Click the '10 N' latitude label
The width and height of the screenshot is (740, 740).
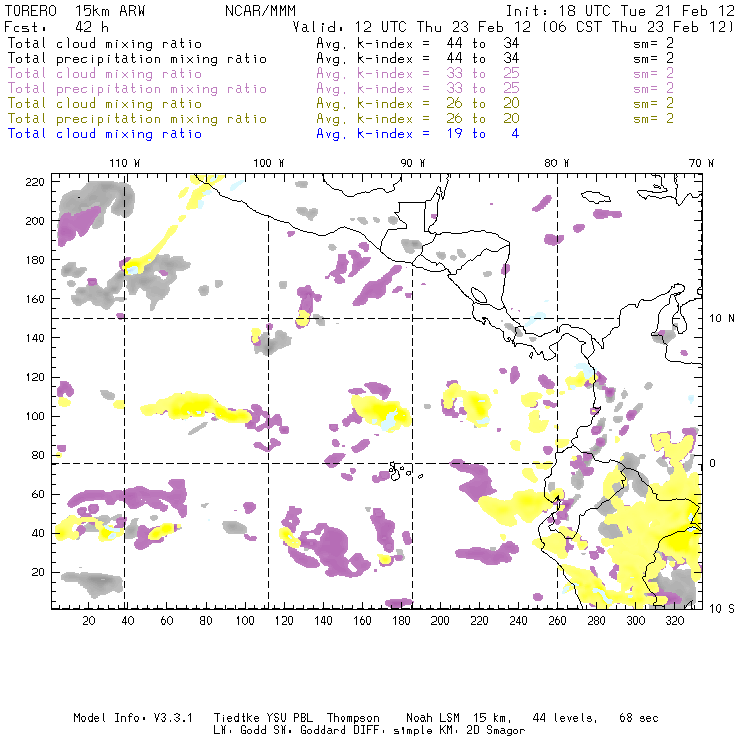tap(722, 319)
